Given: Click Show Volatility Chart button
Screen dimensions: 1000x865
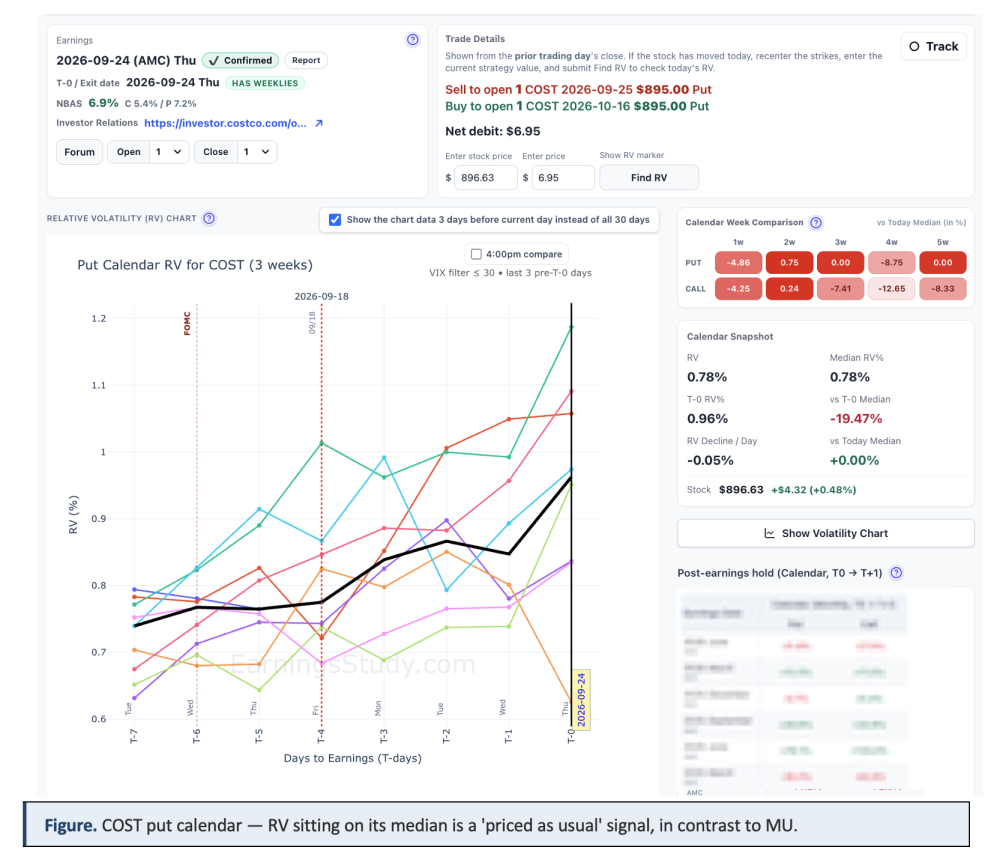Looking at the screenshot, I should (826, 533).
